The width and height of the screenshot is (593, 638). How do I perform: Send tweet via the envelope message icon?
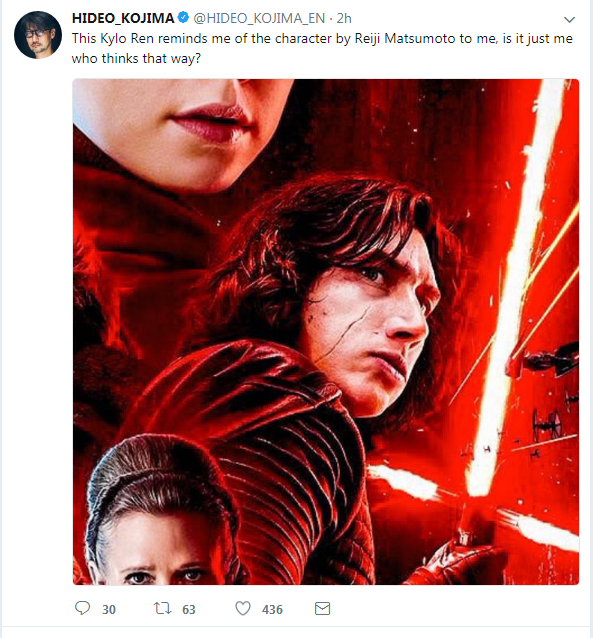point(322,609)
